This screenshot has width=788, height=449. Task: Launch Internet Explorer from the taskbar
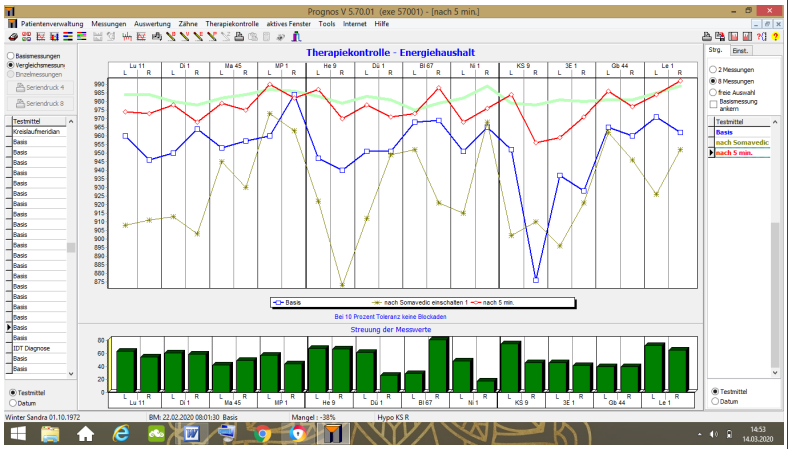[121, 433]
